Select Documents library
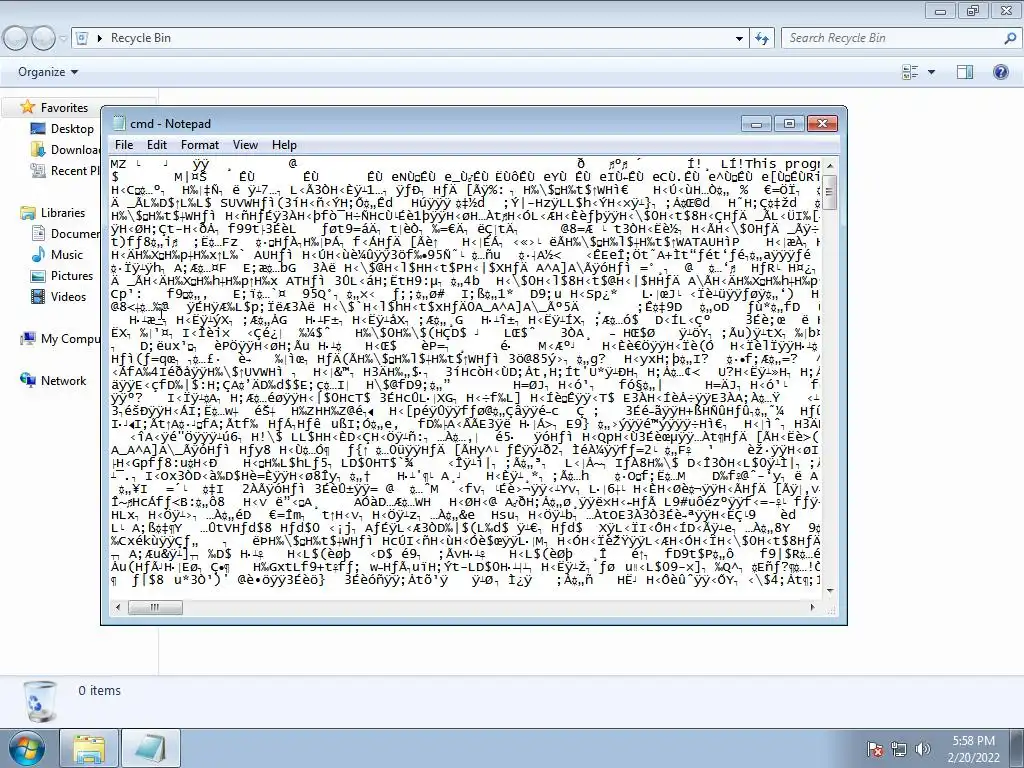The width and height of the screenshot is (1024, 768). pos(75,234)
